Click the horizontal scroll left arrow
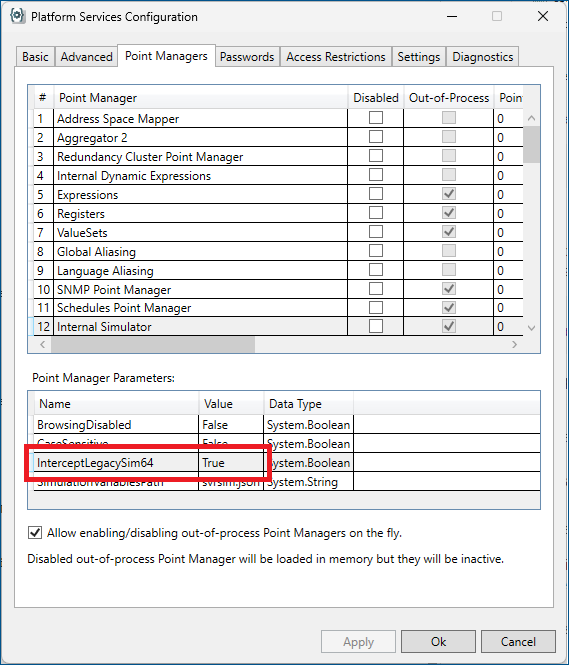The height and width of the screenshot is (665, 569). point(42,344)
